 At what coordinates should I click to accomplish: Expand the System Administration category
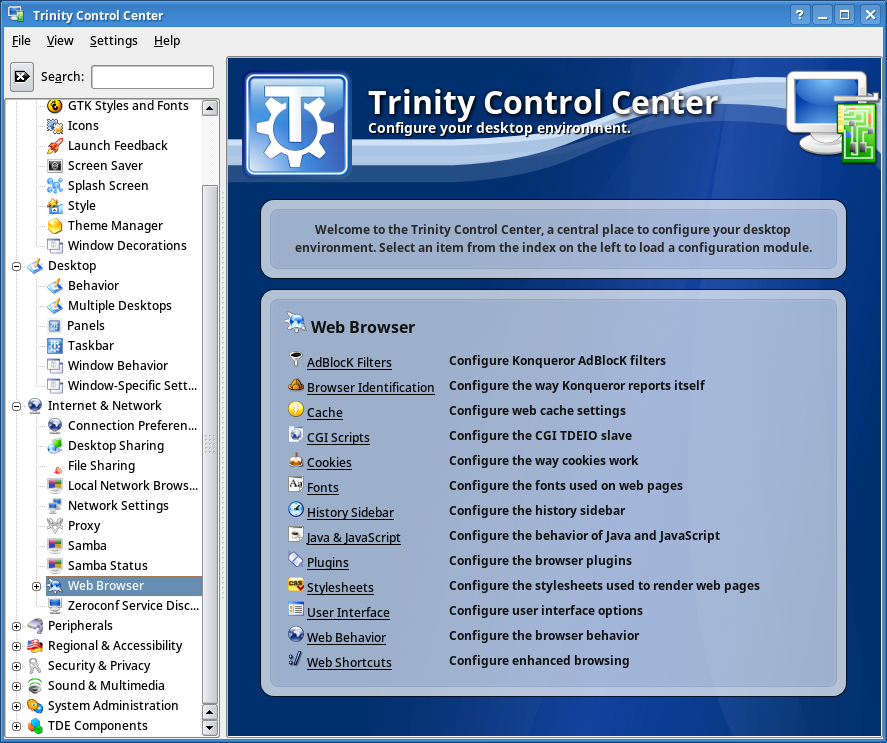[16, 706]
